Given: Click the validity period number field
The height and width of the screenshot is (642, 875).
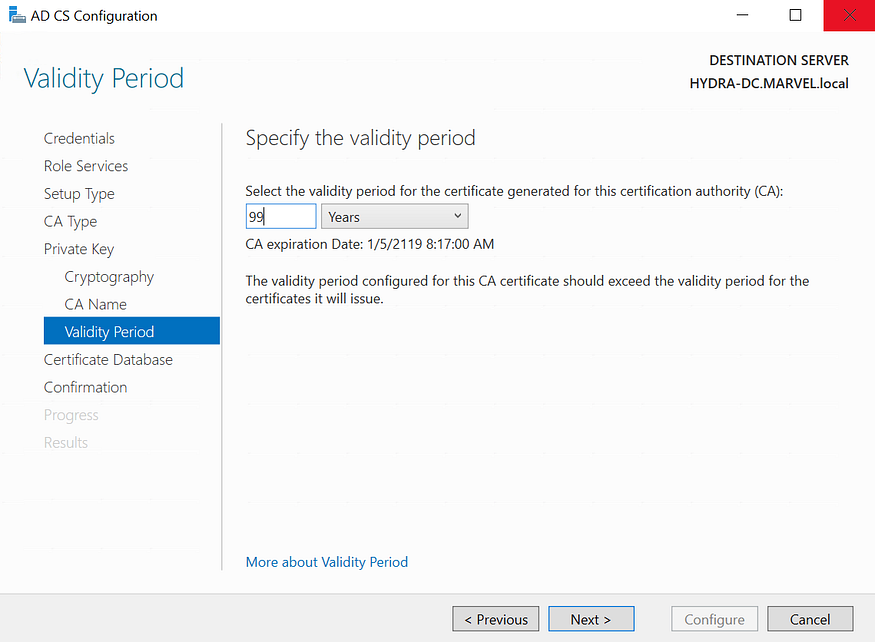Looking at the screenshot, I should (280, 215).
